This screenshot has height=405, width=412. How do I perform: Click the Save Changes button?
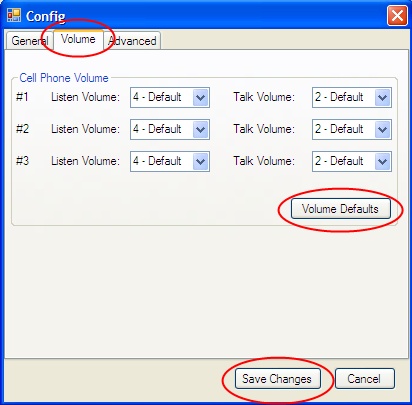[x=277, y=379]
